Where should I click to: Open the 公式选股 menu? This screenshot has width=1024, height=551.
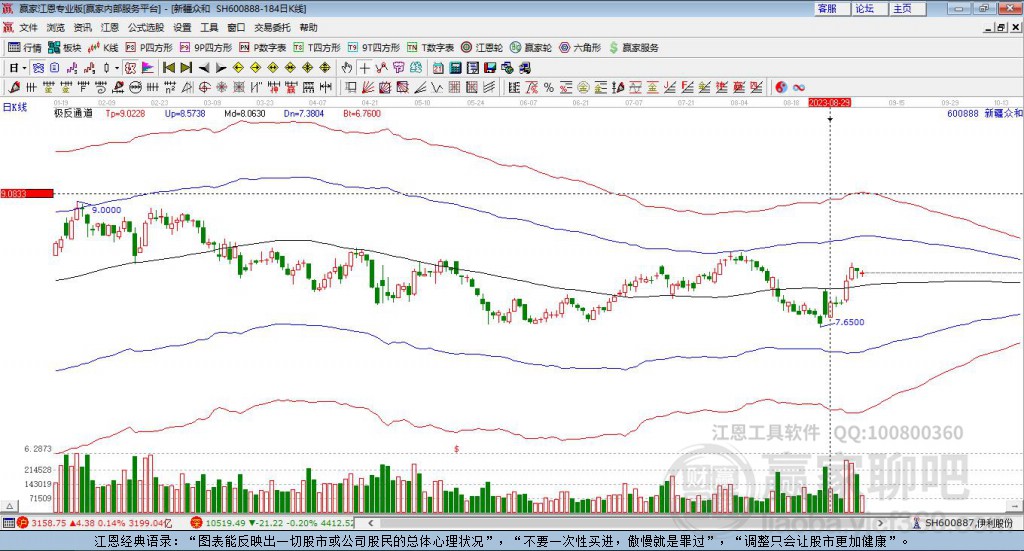pos(146,27)
